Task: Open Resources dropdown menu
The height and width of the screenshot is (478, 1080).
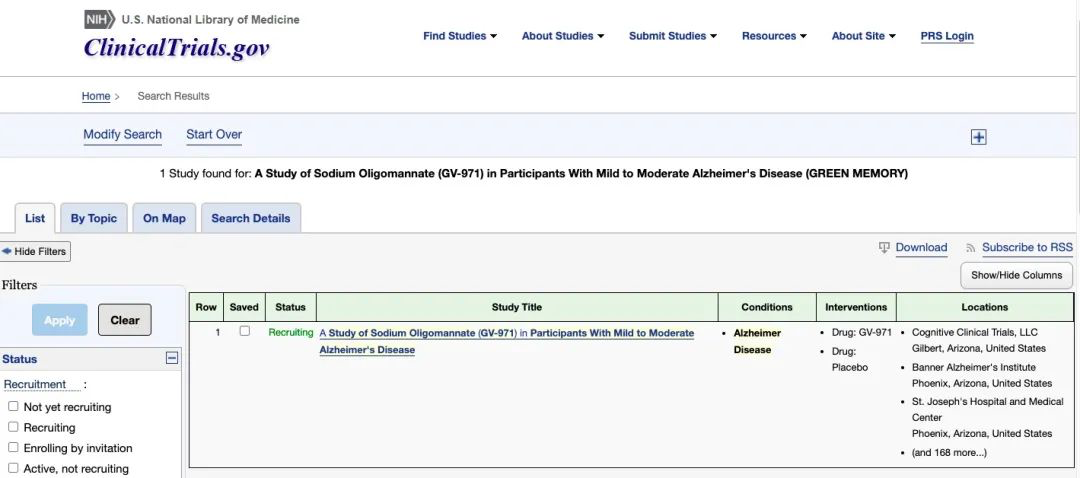Action: (774, 36)
